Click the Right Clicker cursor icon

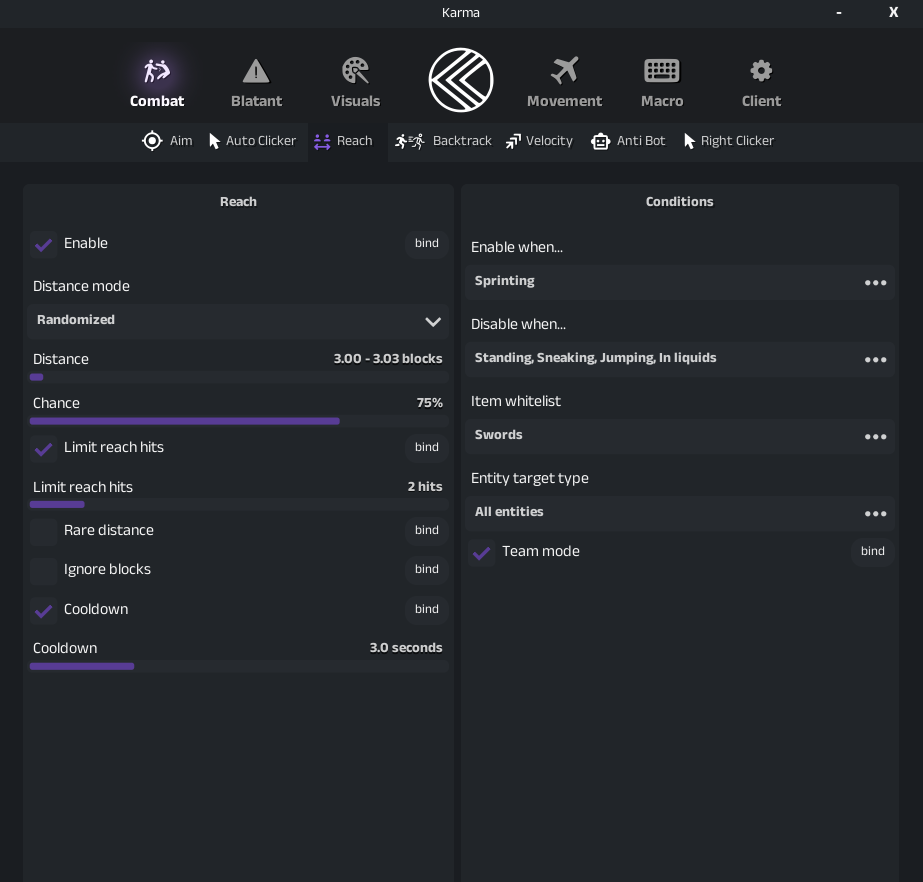689,141
